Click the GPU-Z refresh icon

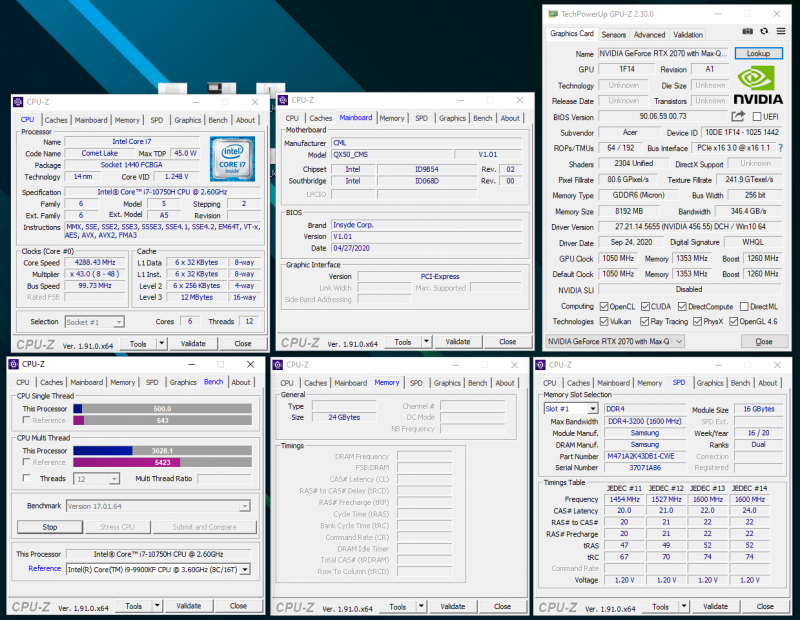point(764,32)
